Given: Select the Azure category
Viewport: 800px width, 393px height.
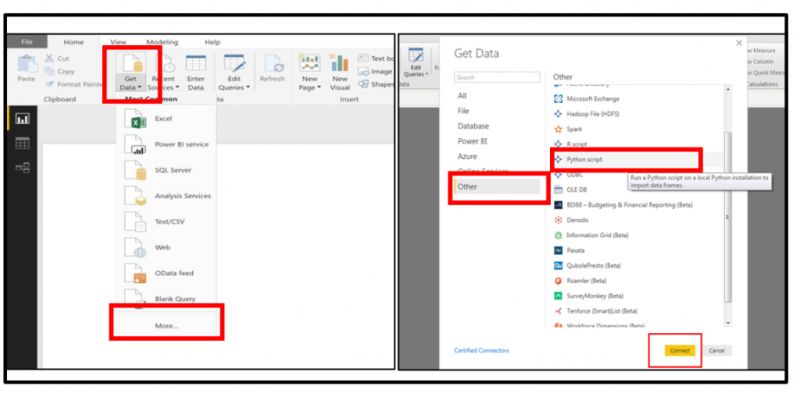Looking at the screenshot, I should coord(467,156).
